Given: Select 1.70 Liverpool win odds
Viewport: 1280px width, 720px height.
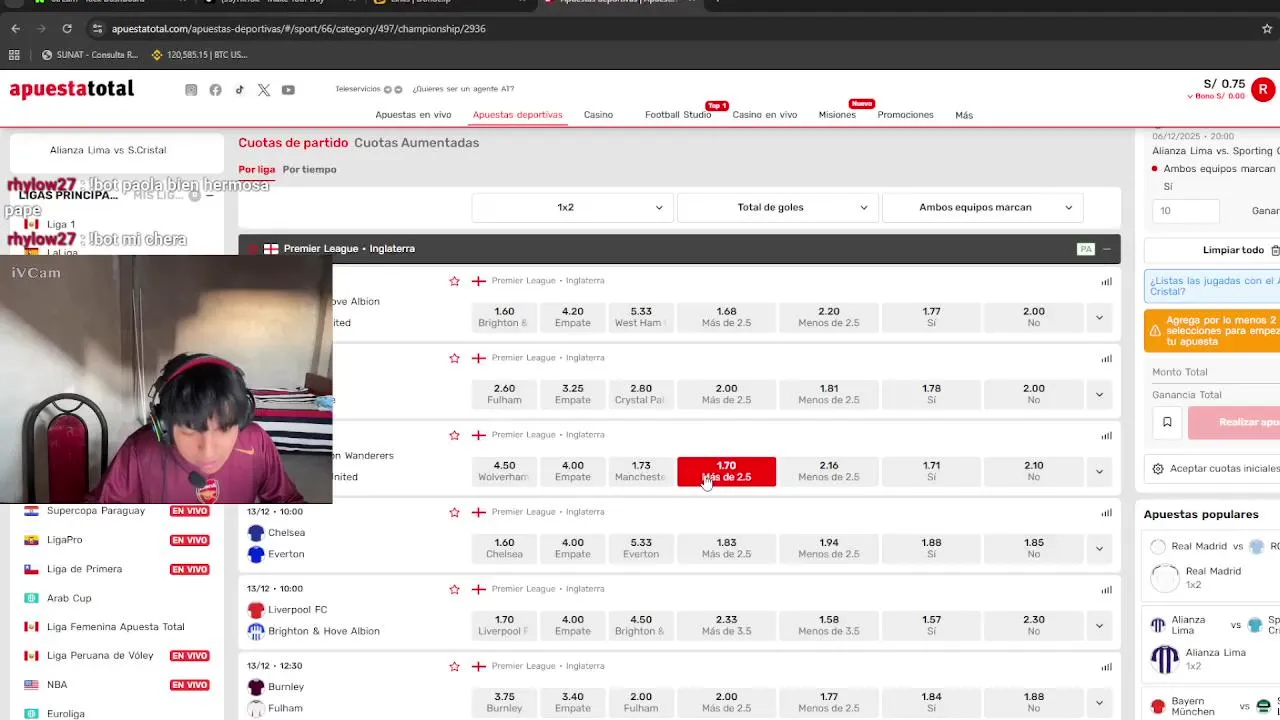Looking at the screenshot, I should 504,625.
